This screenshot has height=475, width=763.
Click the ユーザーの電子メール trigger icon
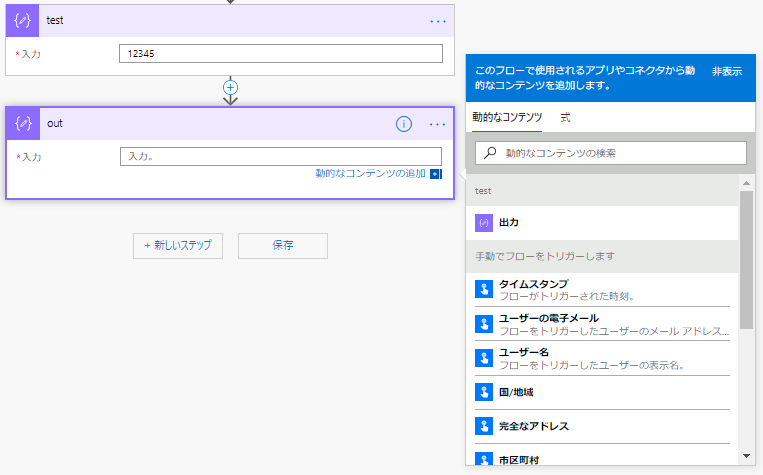pos(484,324)
